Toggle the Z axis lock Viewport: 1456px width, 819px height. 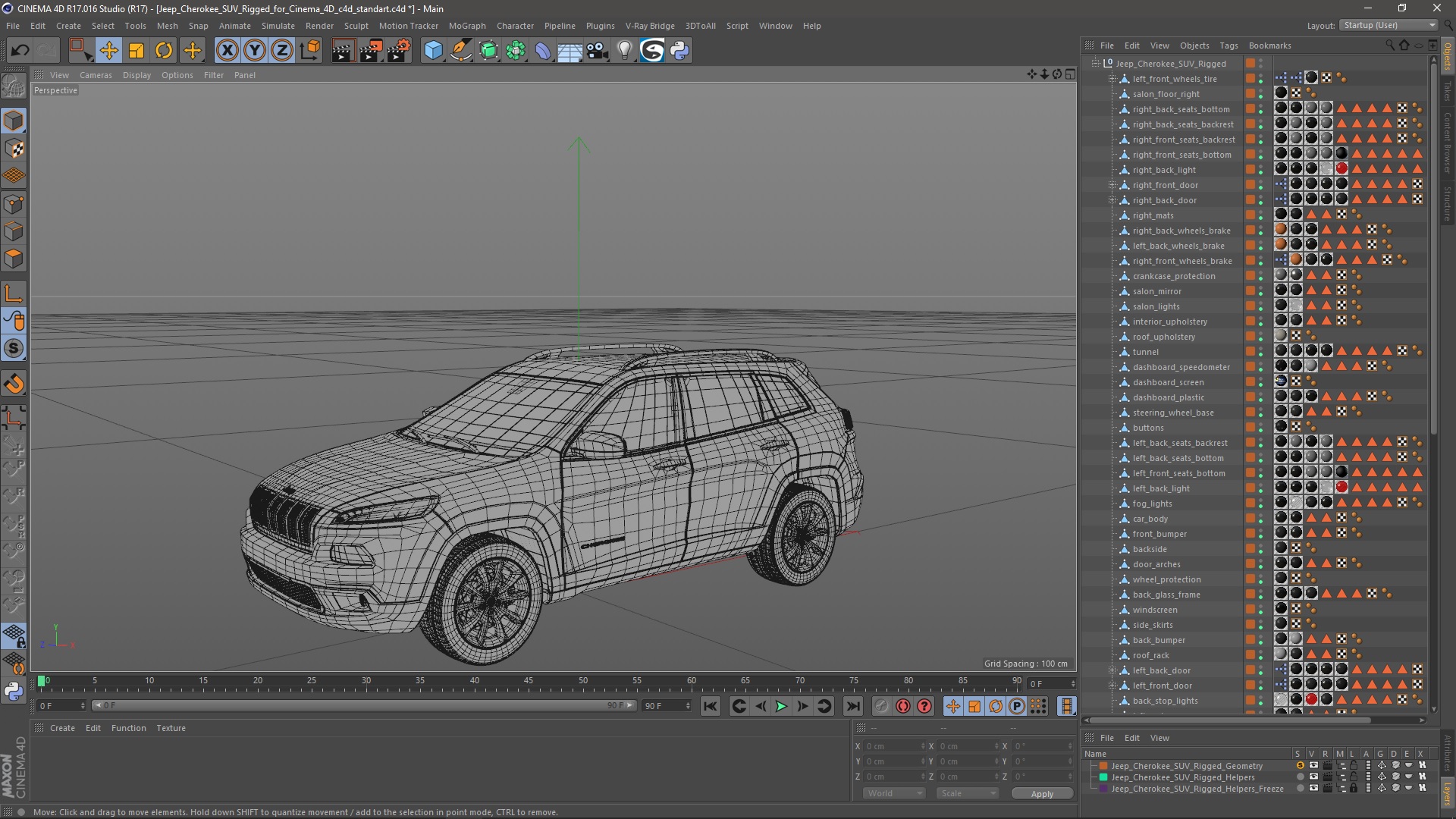point(282,51)
